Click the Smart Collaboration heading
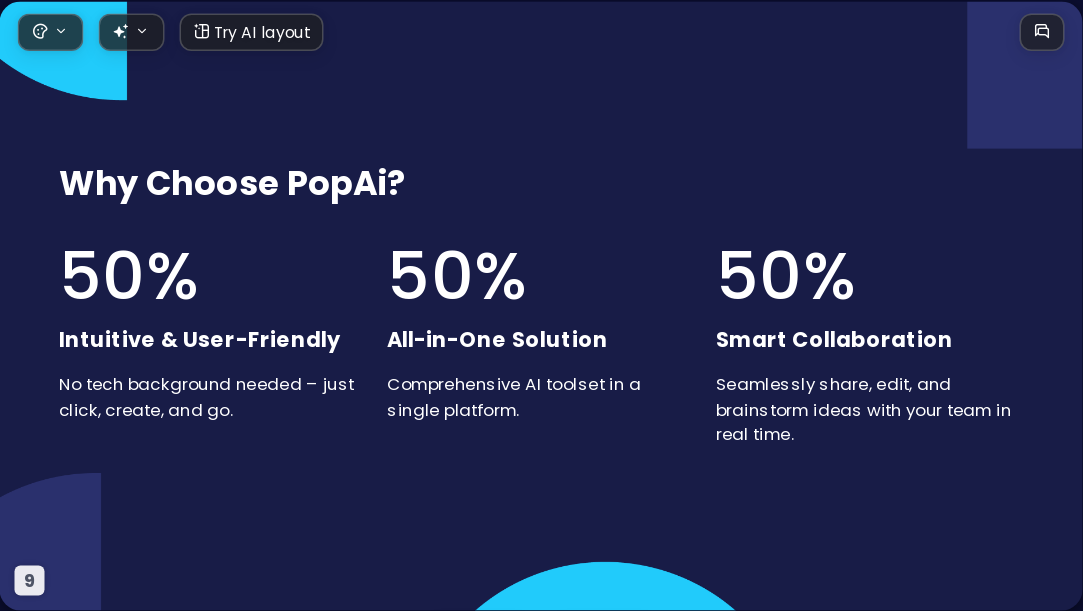 pos(834,340)
